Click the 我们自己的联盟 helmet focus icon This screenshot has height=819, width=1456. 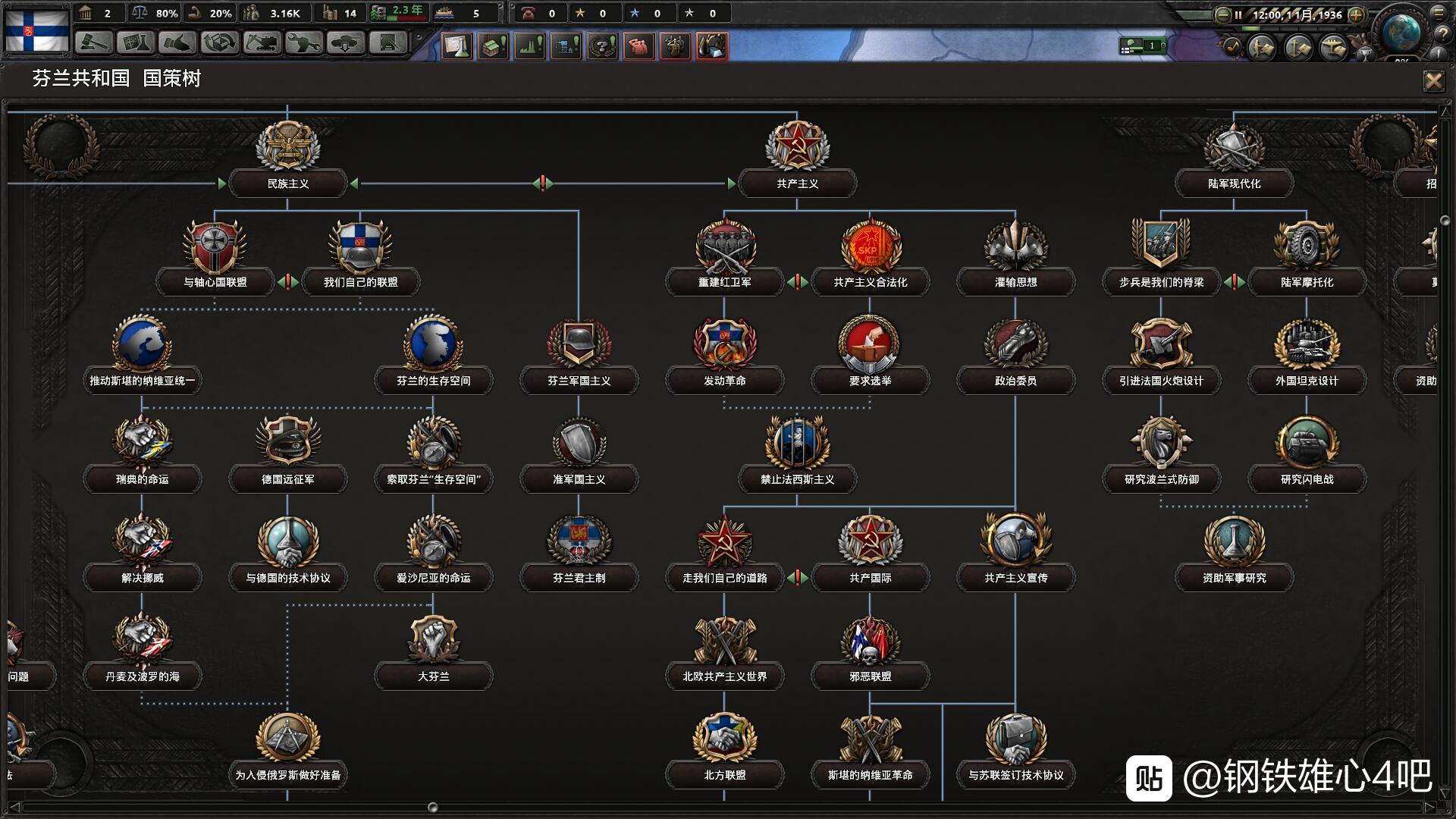click(x=360, y=246)
